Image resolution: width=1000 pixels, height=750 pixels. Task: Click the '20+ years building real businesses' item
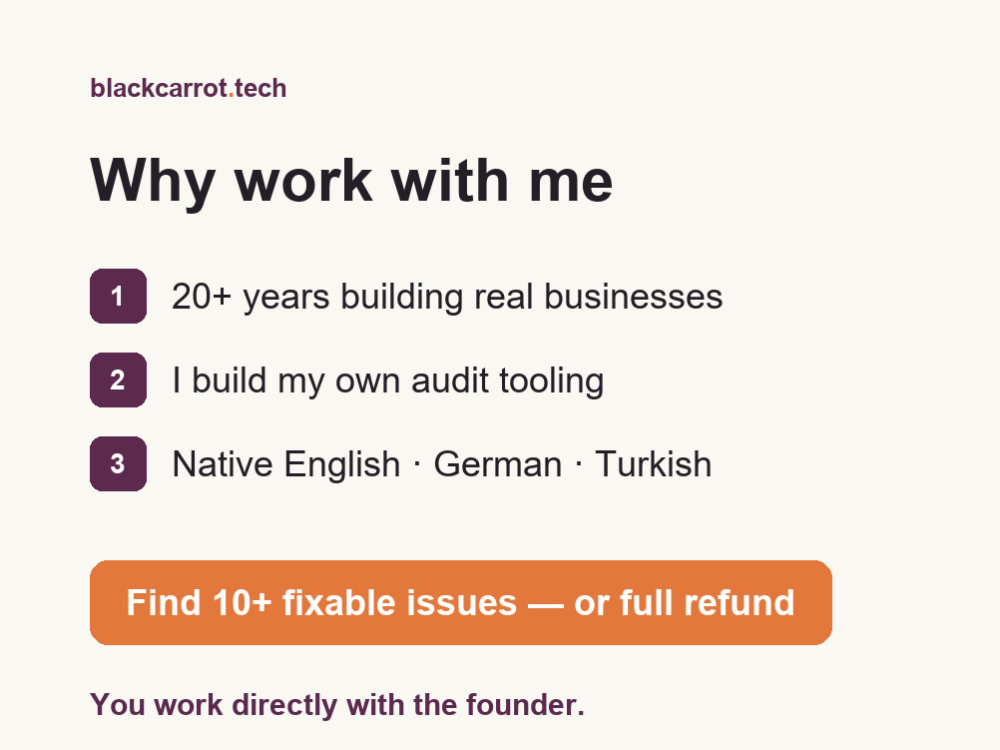(447, 297)
